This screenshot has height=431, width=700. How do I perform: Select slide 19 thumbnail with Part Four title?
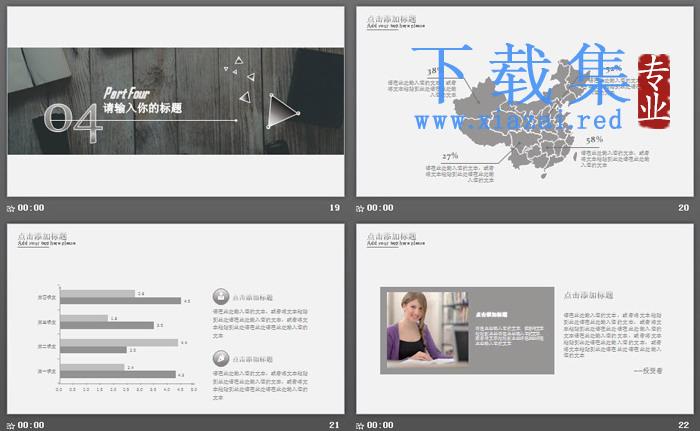(175, 101)
